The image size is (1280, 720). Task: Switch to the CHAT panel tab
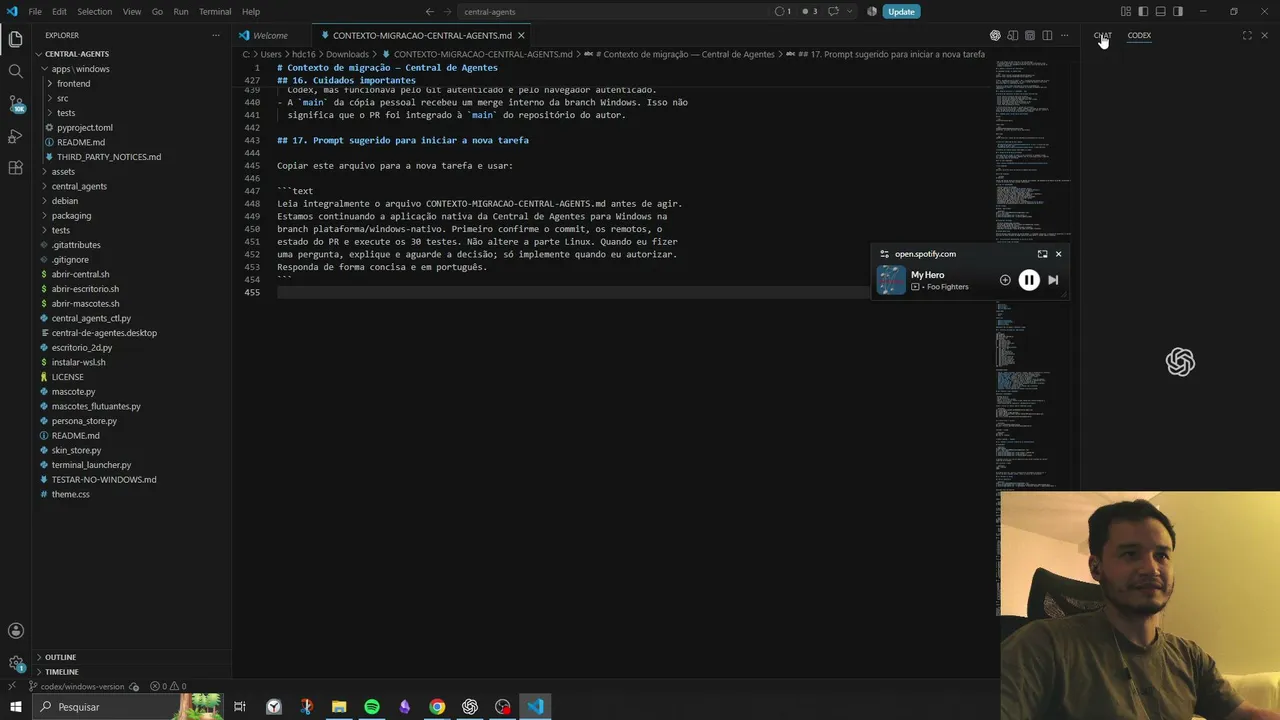click(x=1102, y=35)
